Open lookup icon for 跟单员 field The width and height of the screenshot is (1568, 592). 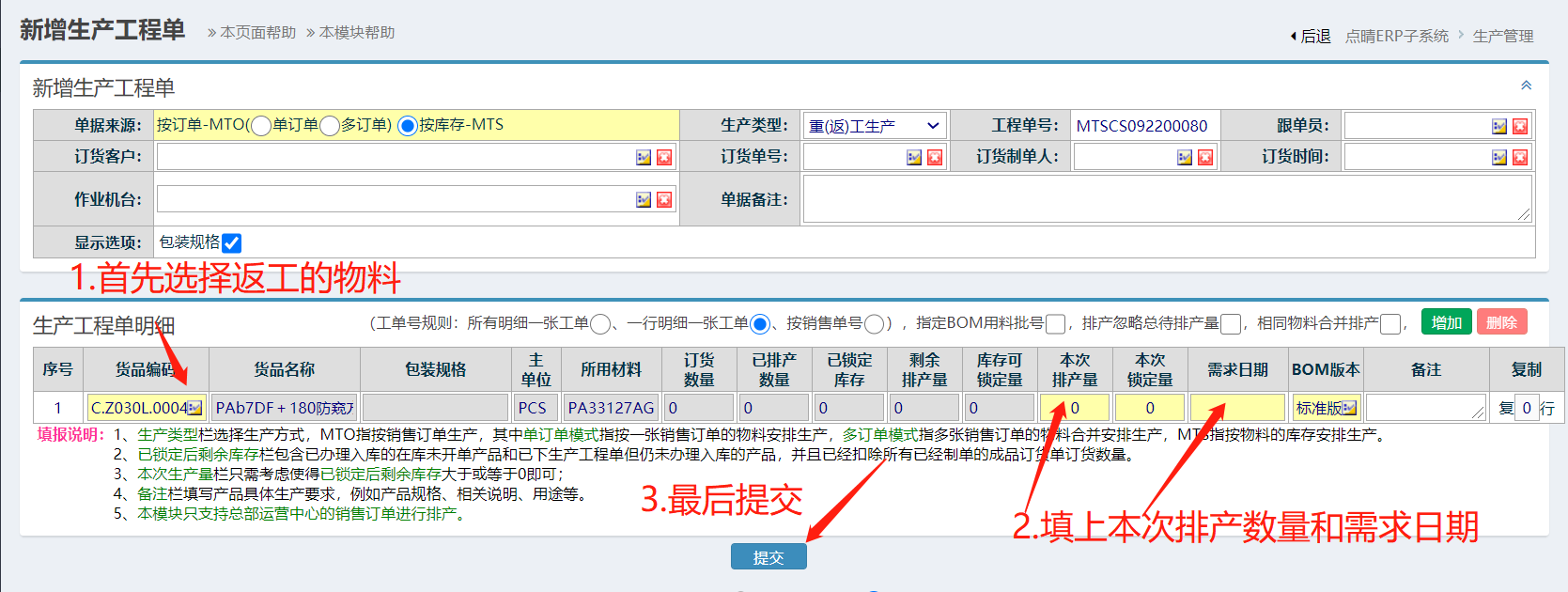(x=1499, y=127)
